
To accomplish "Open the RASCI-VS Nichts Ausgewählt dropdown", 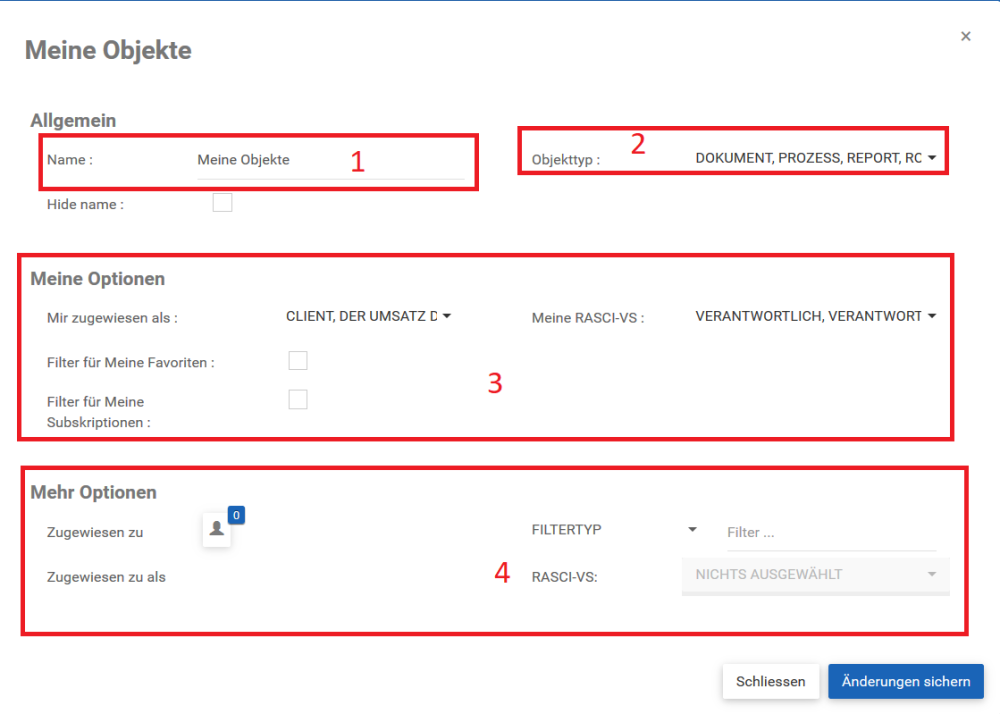I will (x=815, y=575).
